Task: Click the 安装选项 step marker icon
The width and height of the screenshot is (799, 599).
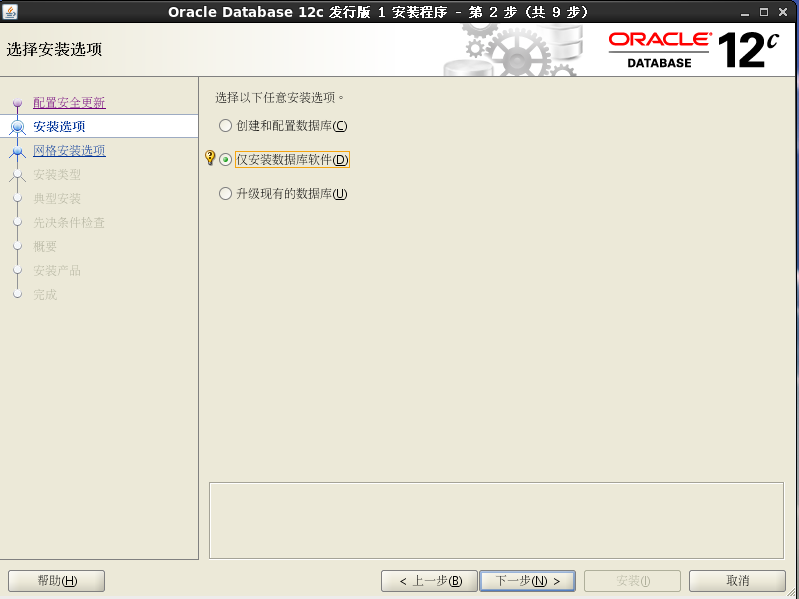Action: point(18,126)
